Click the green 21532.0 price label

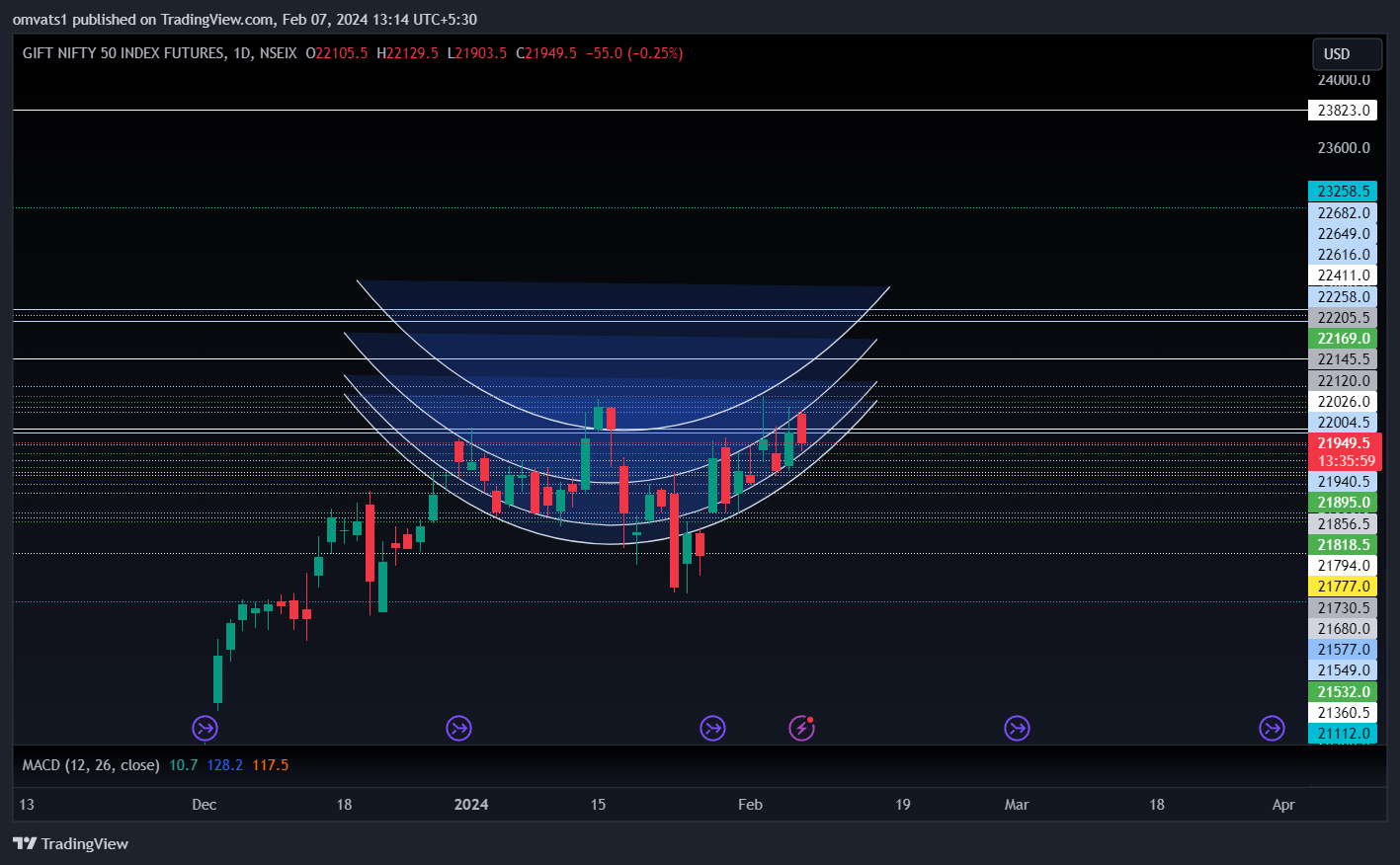pos(1343,692)
